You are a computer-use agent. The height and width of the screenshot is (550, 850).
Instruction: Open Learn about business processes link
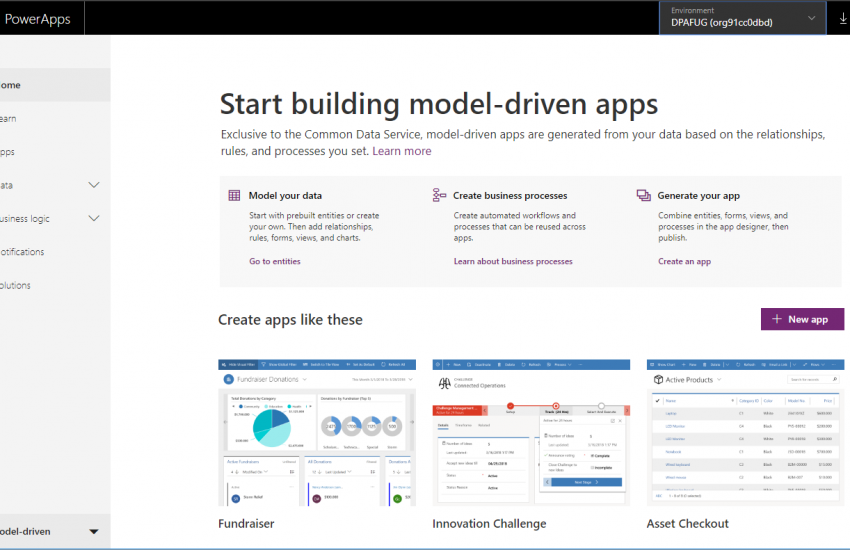coord(513,261)
